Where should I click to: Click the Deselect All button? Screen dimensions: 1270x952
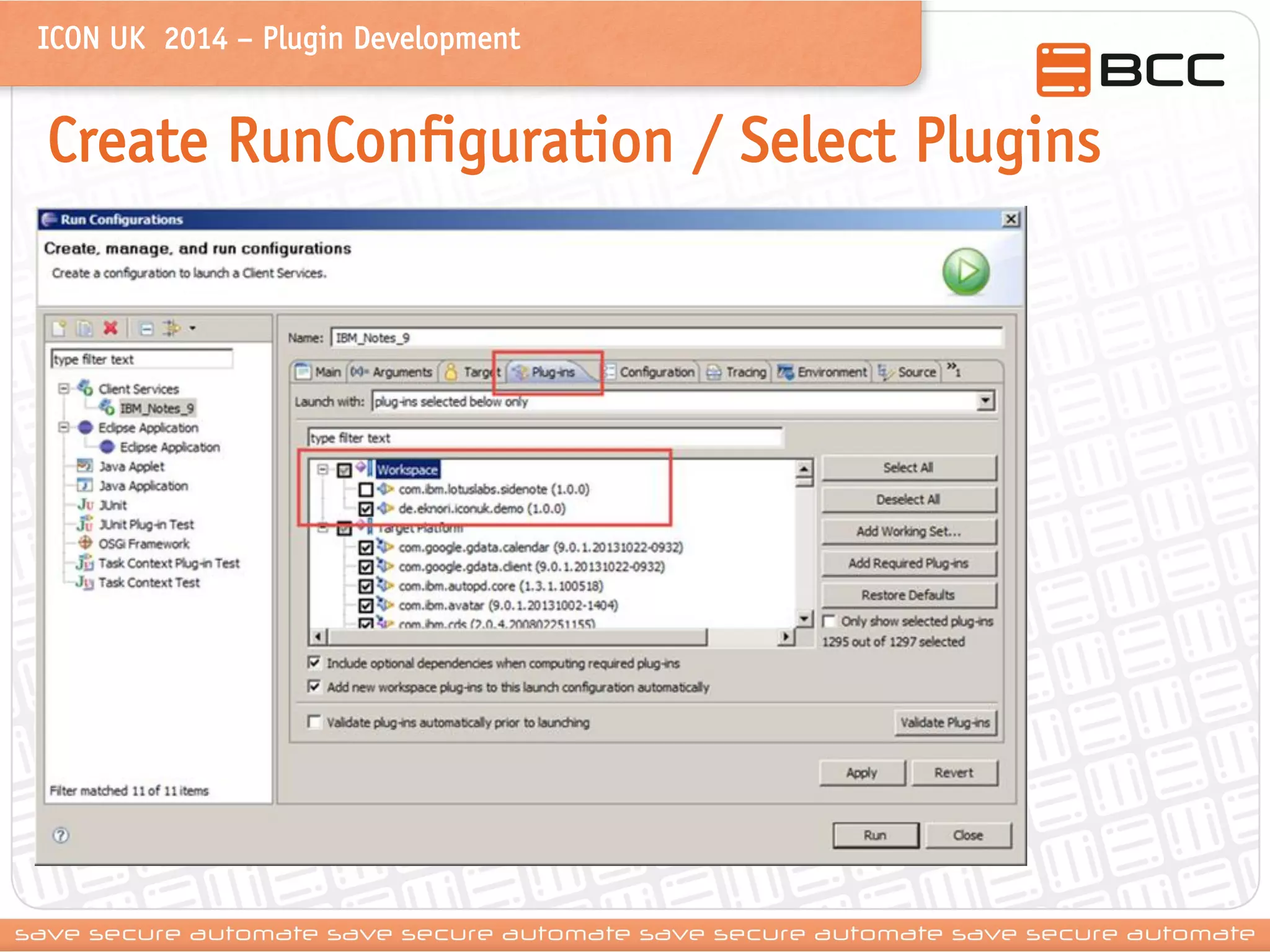click(x=908, y=500)
